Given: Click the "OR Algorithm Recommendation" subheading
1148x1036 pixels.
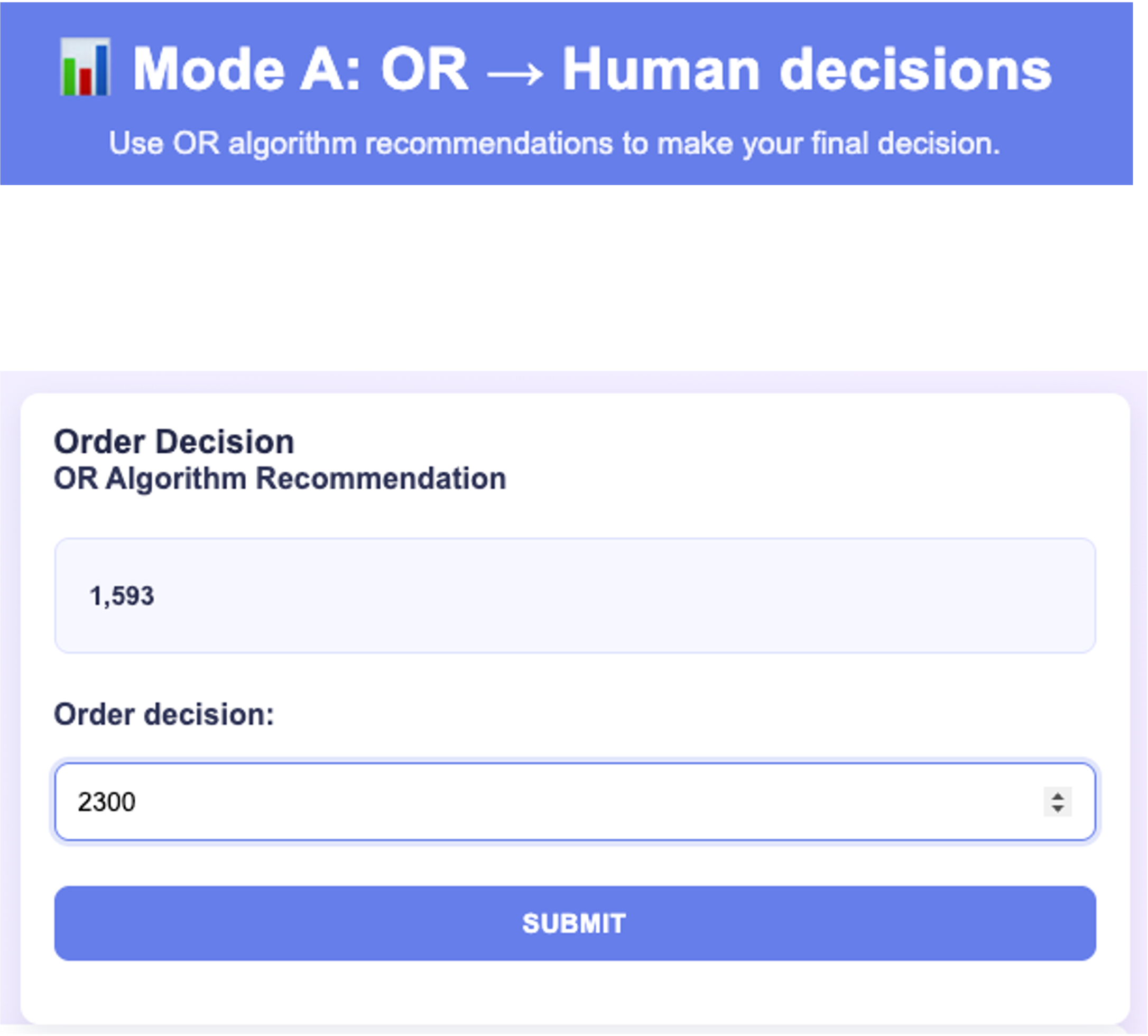Looking at the screenshot, I should pos(280,478).
